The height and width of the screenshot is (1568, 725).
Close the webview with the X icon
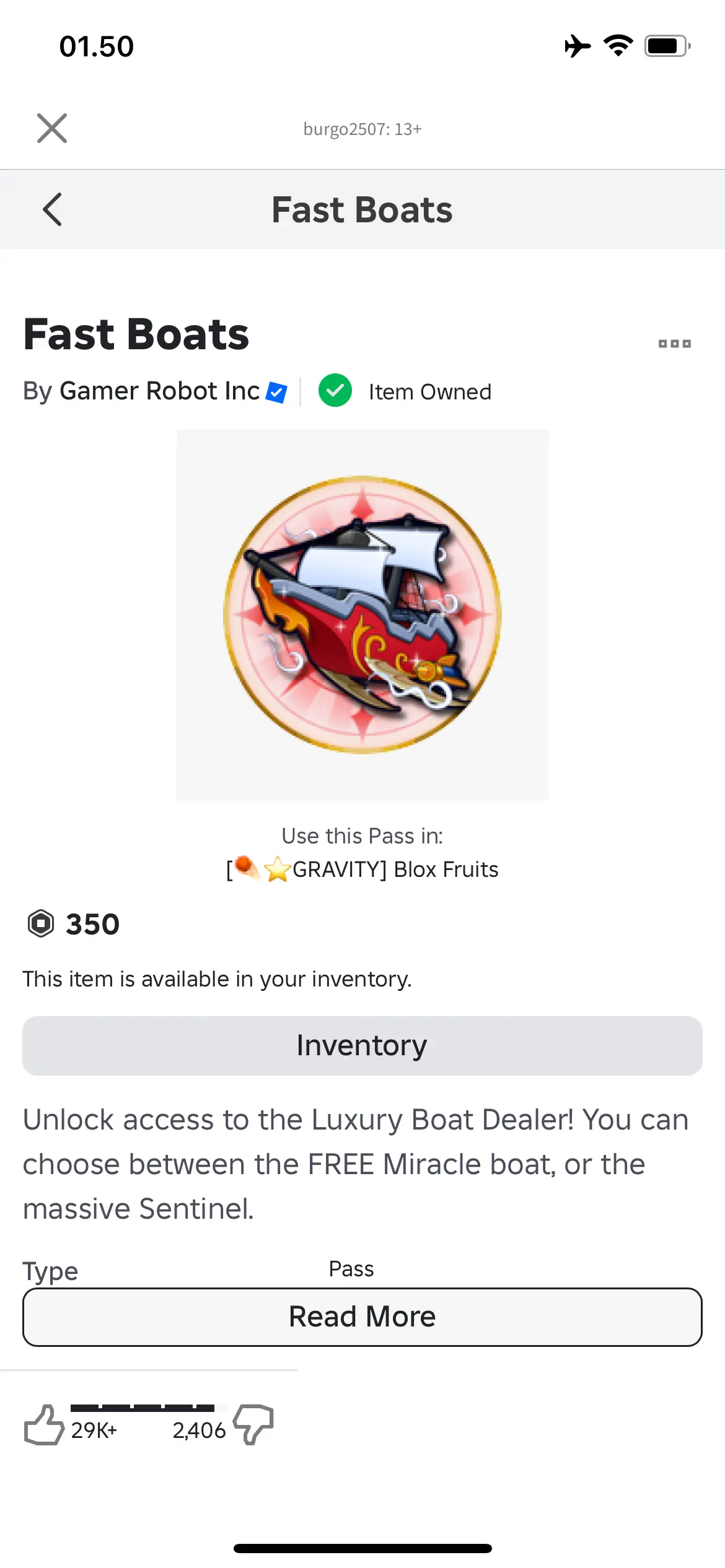click(x=52, y=128)
